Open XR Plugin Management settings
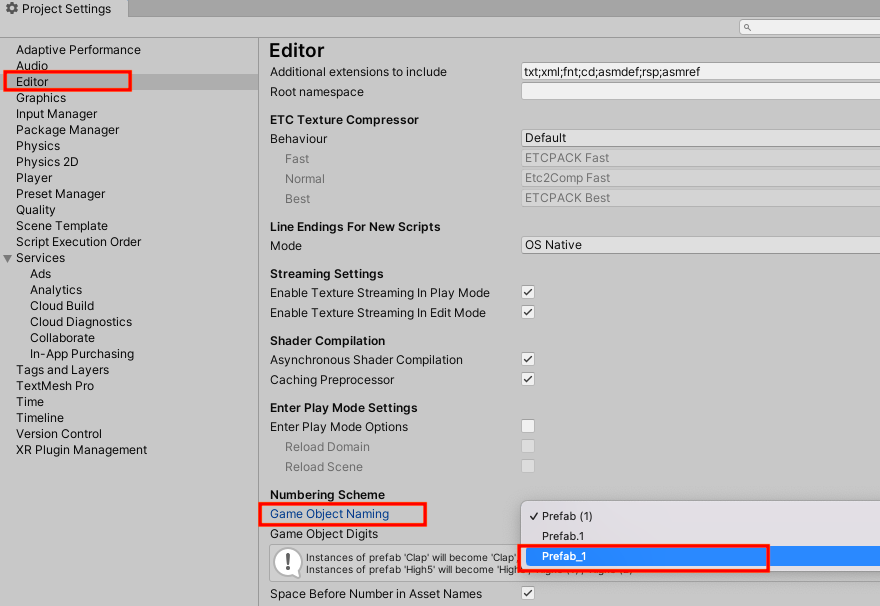Screen dimensions: 880x606 click(81, 450)
